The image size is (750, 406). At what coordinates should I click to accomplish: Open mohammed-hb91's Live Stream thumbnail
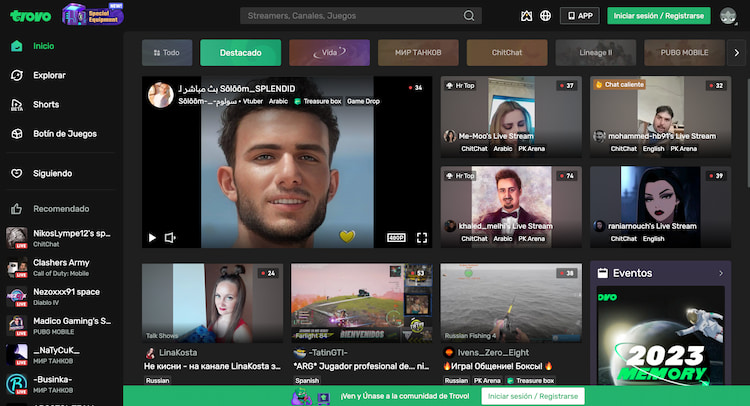click(x=660, y=117)
